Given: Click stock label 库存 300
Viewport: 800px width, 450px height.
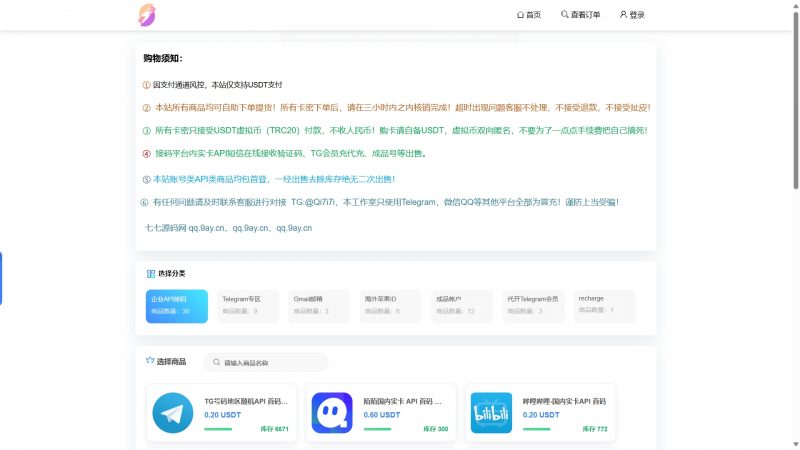Looking at the screenshot, I should pos(436,429).
